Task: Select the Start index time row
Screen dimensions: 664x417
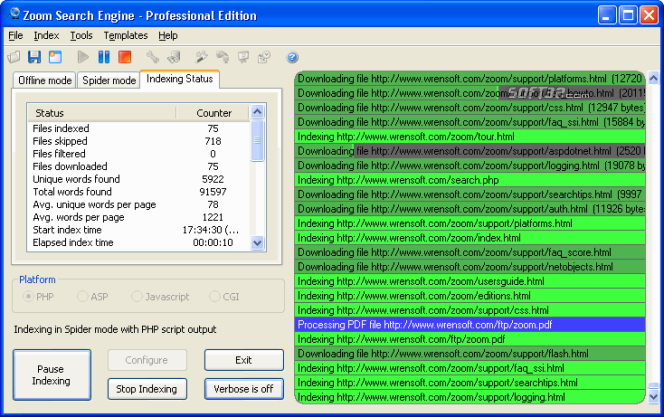Action: (139, 230)
